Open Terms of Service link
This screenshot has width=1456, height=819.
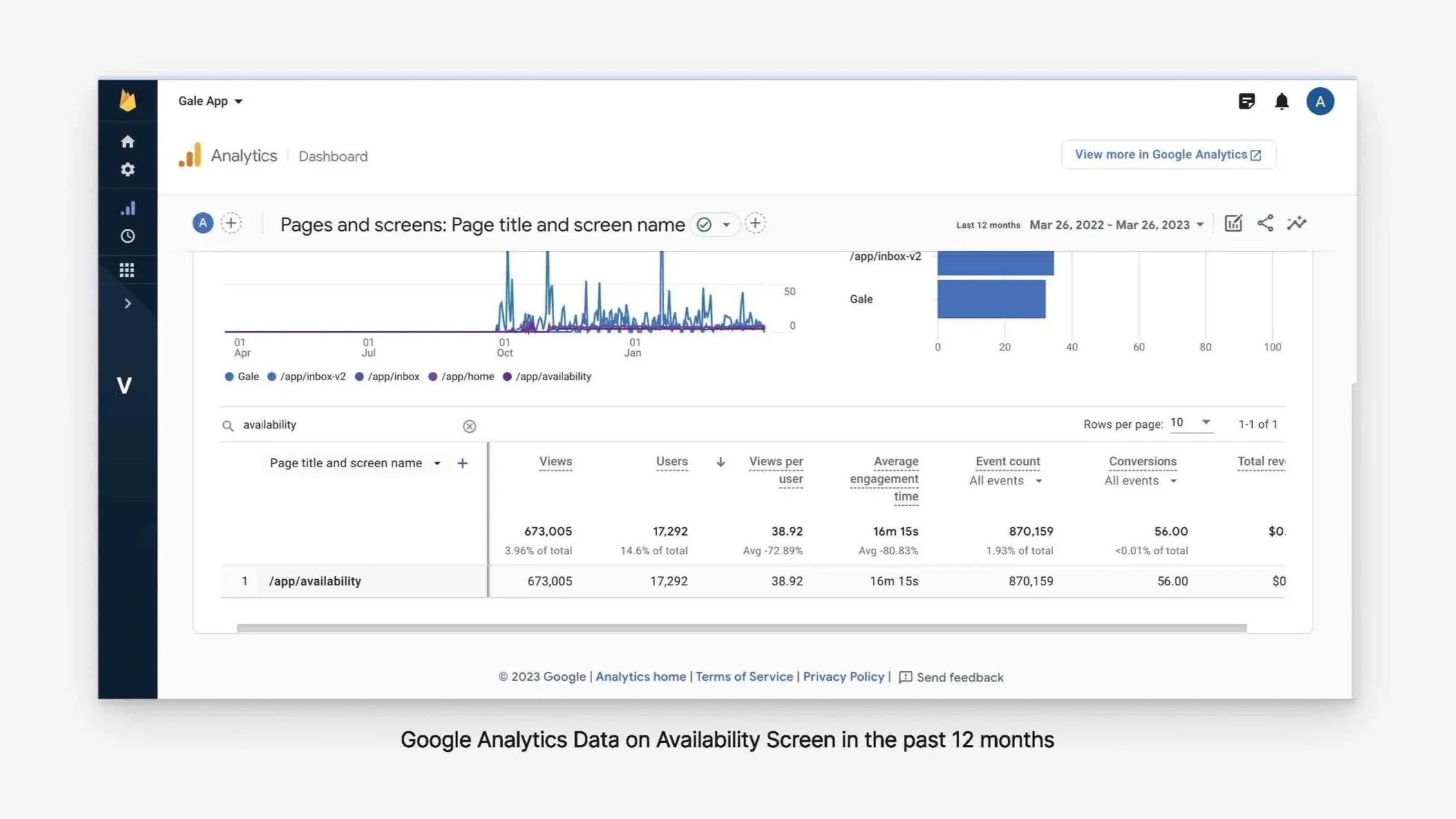click(744, 677)
